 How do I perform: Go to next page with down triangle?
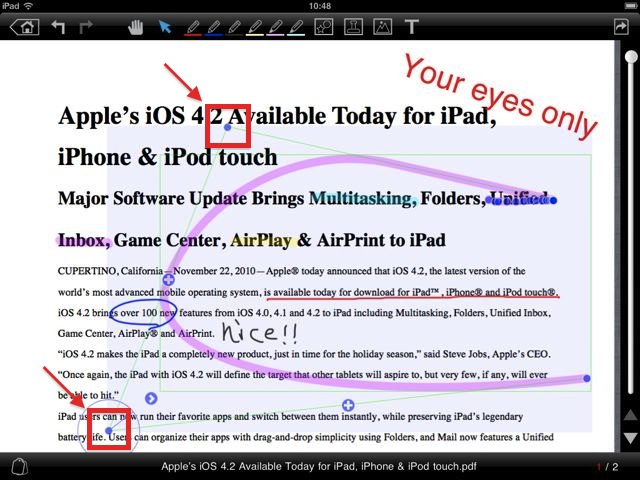tap(630, 438)
